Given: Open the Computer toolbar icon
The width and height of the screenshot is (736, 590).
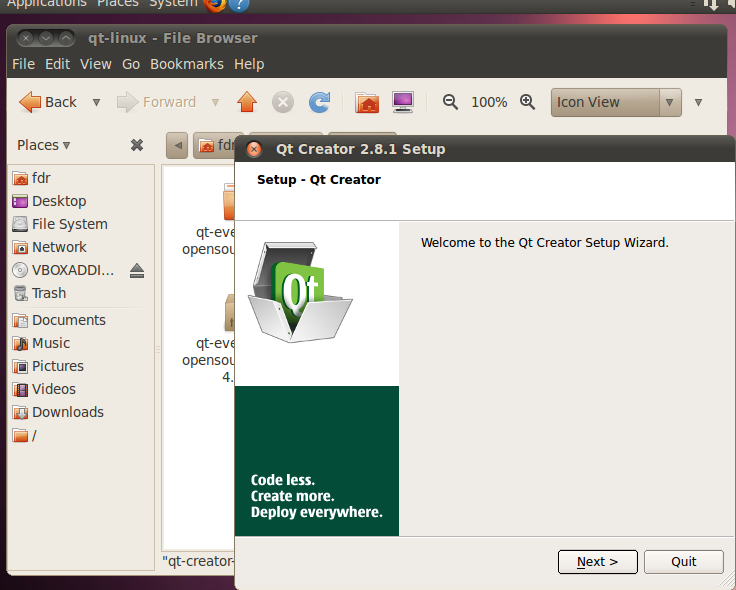Looking at the screenshot, I should click(x=403, y=102).
